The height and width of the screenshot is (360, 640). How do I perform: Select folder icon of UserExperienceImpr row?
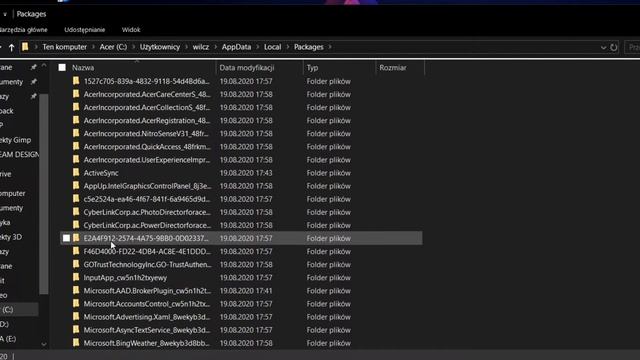76,159
